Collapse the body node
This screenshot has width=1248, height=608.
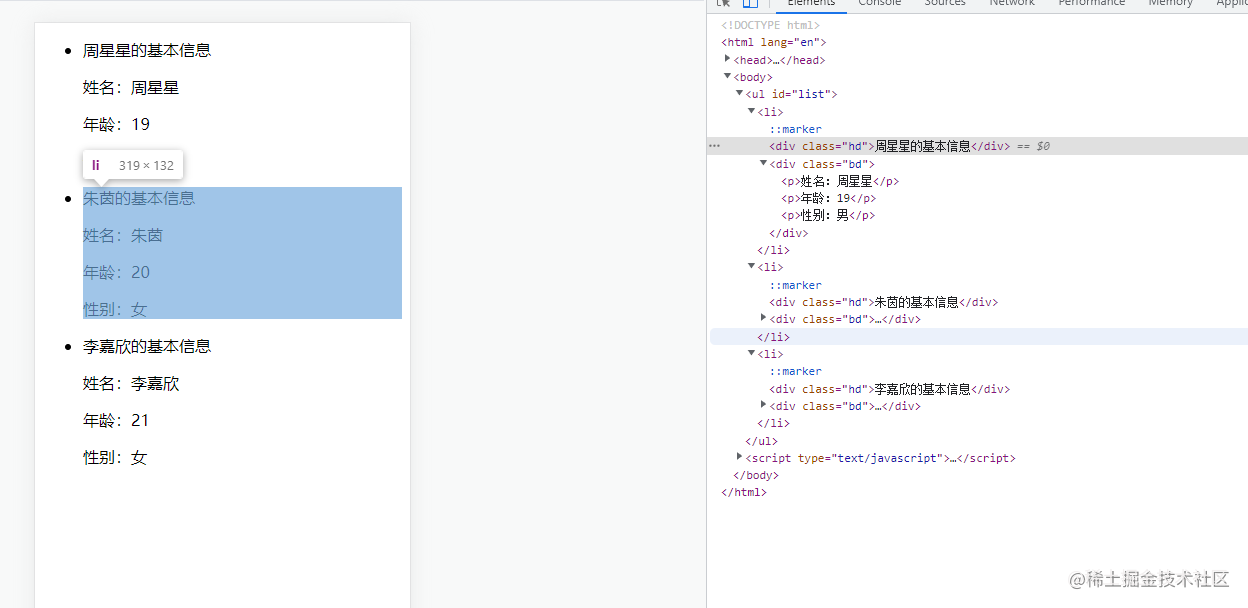pyautogui.click(x=728, y=76)
